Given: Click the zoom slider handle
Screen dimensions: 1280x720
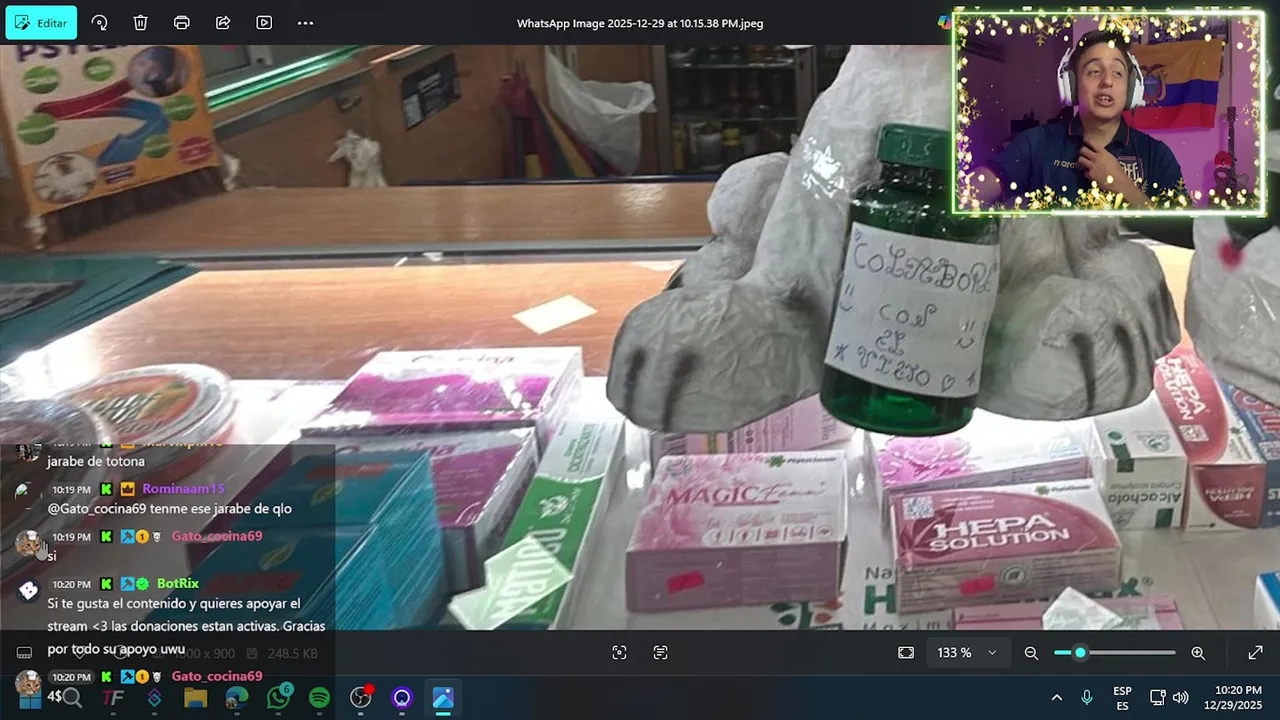Looking at the screenshot, I should tap(1080, 653).
